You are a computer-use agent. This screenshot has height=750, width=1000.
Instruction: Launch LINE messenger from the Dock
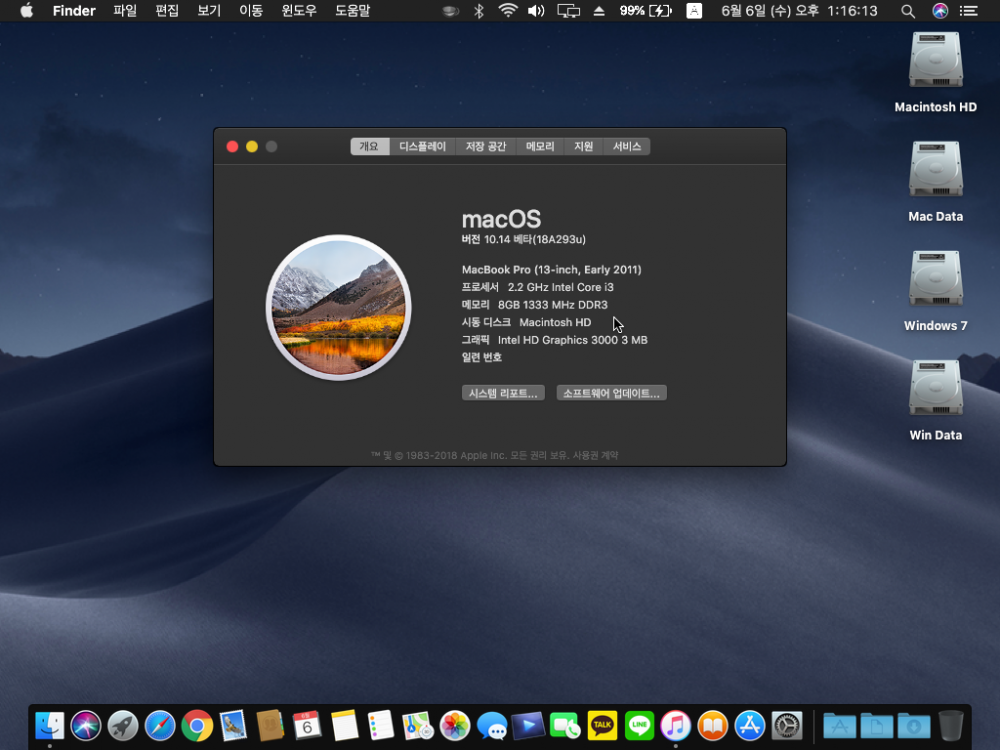[639, 726]
